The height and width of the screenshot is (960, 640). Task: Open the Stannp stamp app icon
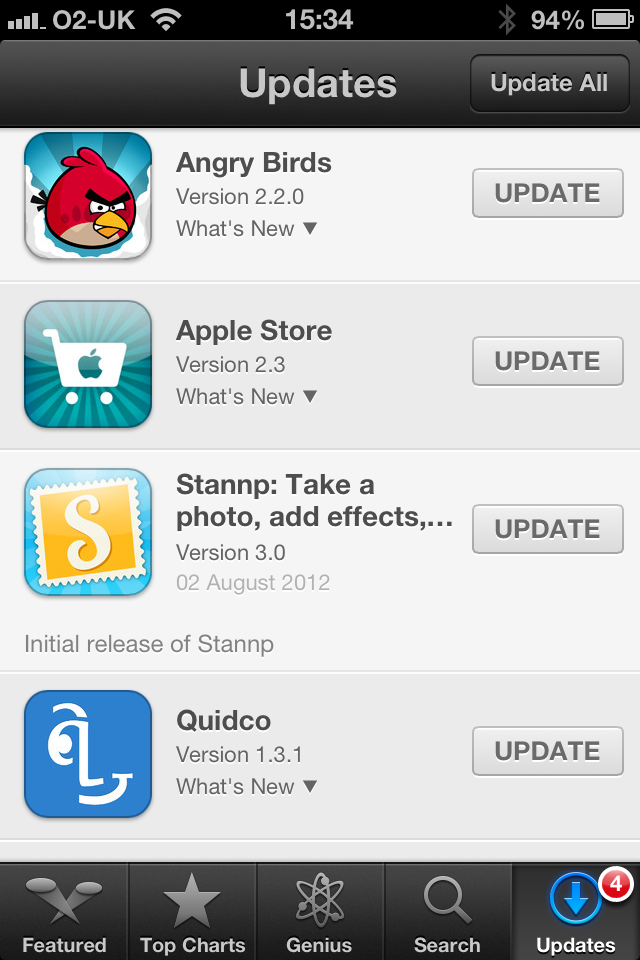click(x=88, y=531)
